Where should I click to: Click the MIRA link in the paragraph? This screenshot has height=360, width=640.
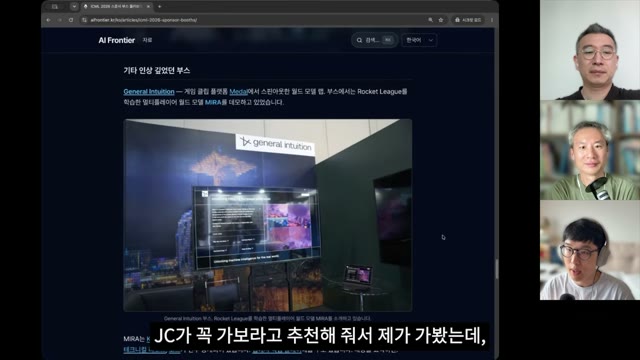pyautogui.click(x=213, y=102)
